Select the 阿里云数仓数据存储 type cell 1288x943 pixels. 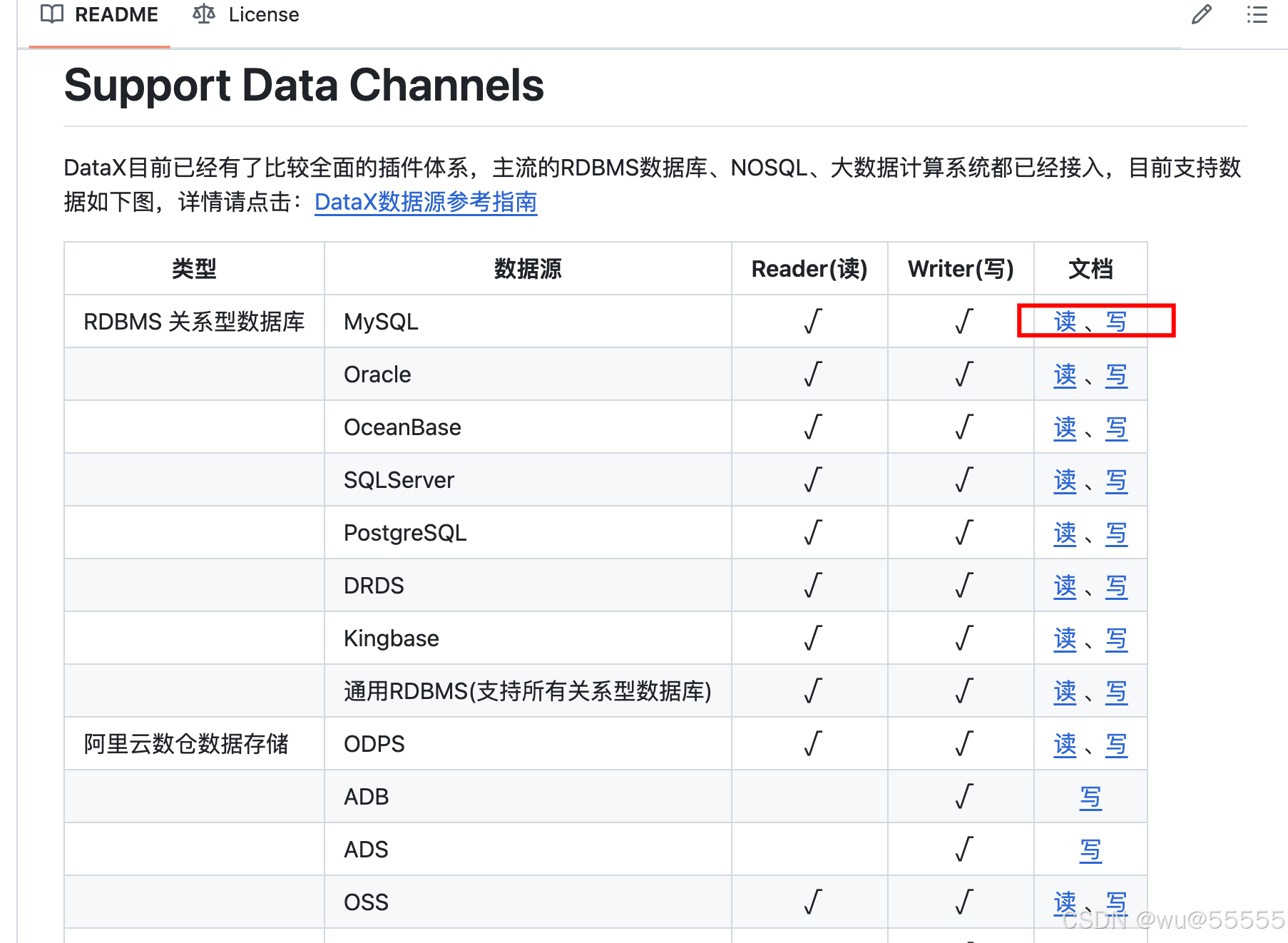click(194, 744)
